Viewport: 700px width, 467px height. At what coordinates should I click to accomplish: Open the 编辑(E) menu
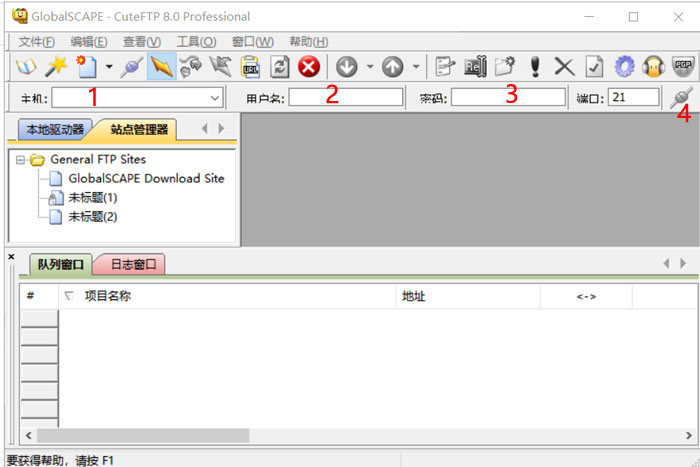pos(88,42)
